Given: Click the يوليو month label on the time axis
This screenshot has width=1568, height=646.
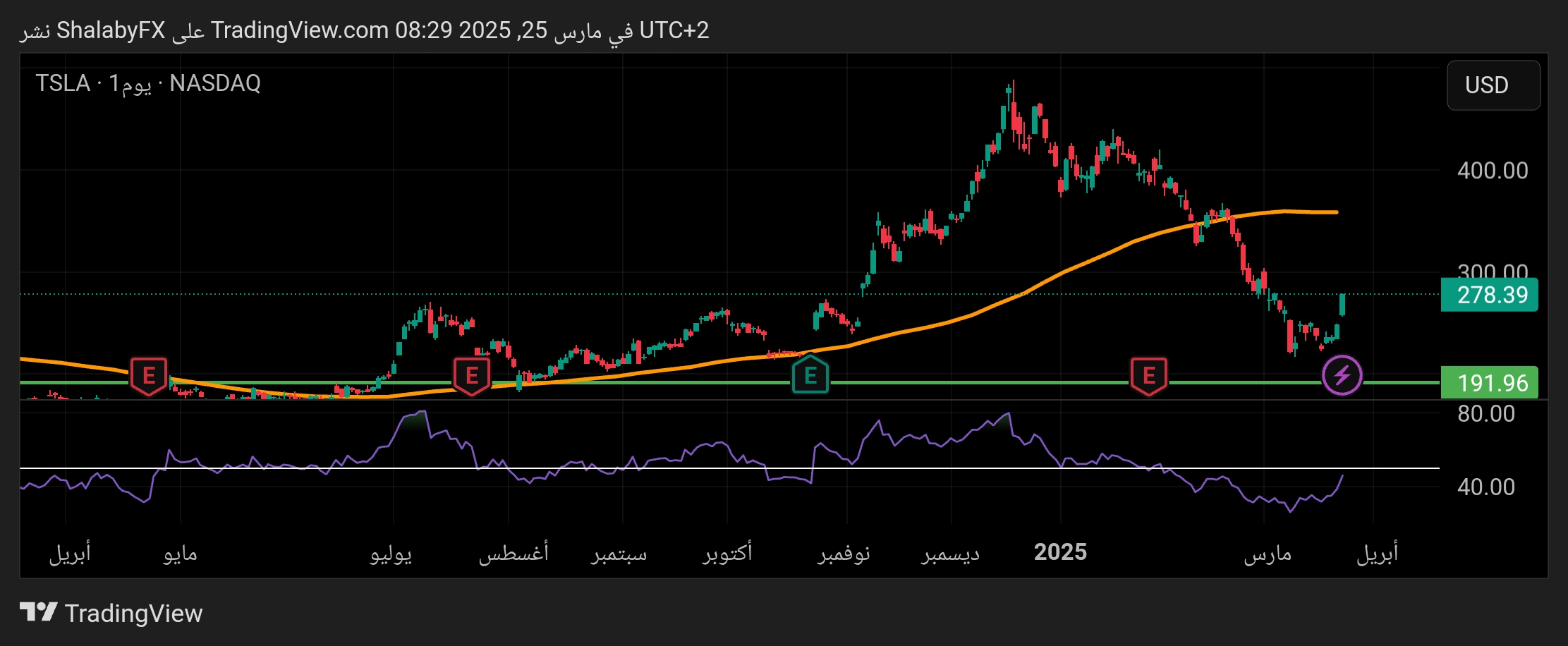Looking at the screenshot, I should 391,554.
